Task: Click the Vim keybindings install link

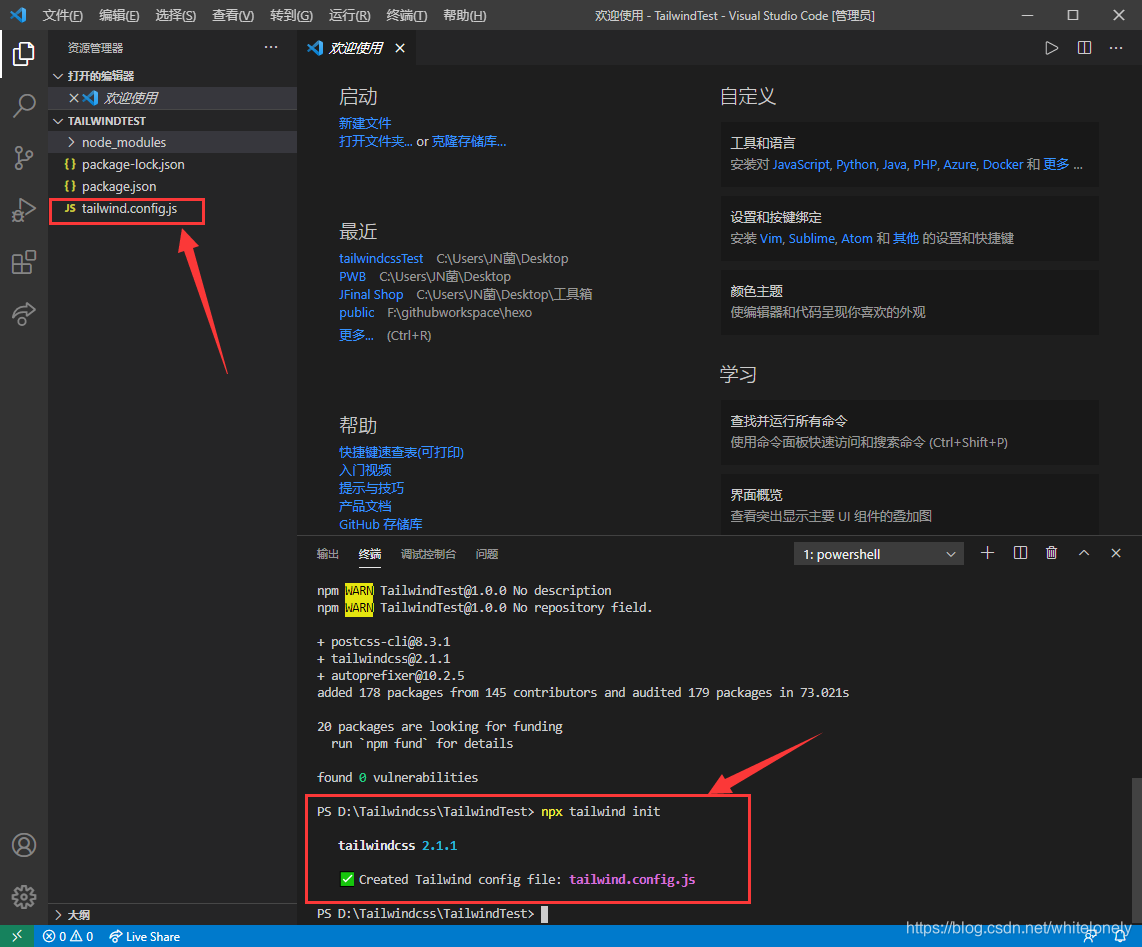Action: click(x=771, y=239)
